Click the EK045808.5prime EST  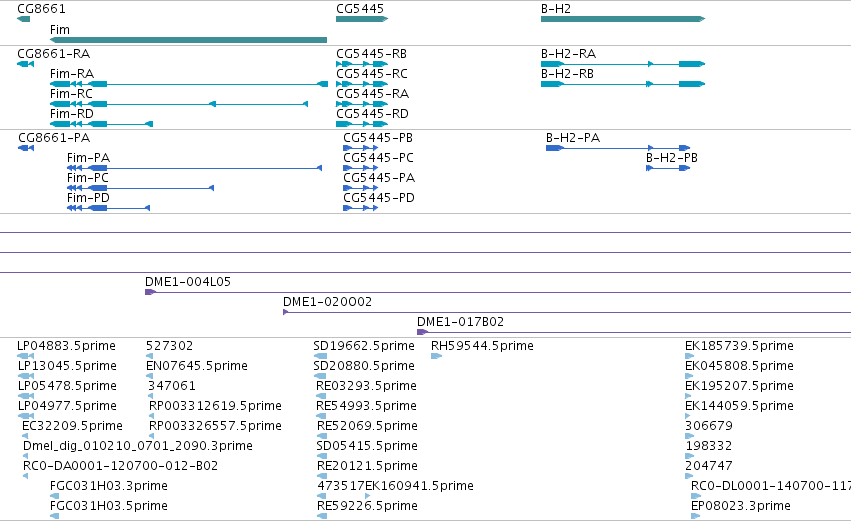point(689,376)
